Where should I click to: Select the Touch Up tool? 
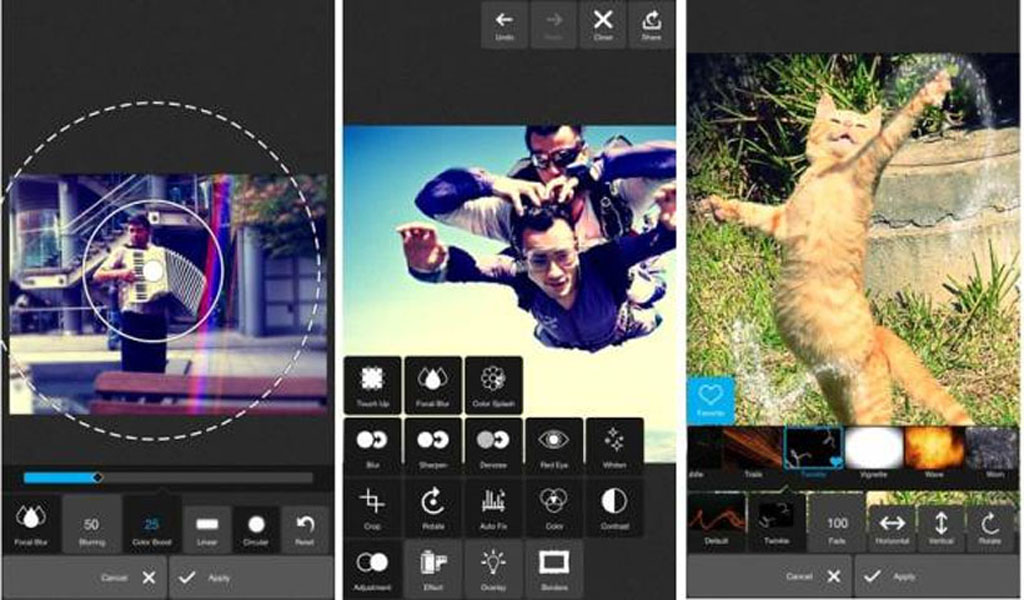coord(375,385)
